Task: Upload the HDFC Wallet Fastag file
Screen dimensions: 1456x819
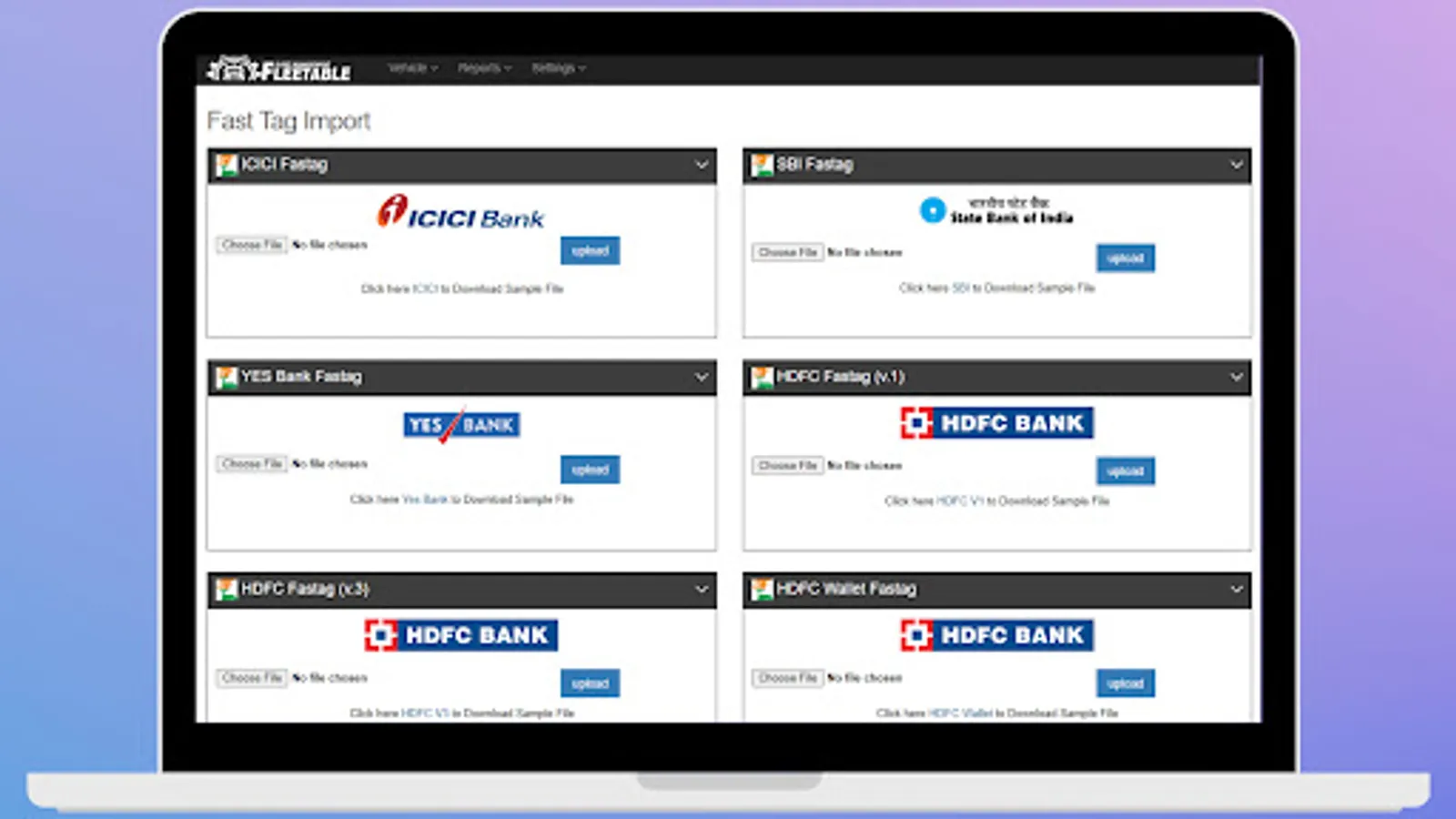Action: click(x=1126, y=683)
